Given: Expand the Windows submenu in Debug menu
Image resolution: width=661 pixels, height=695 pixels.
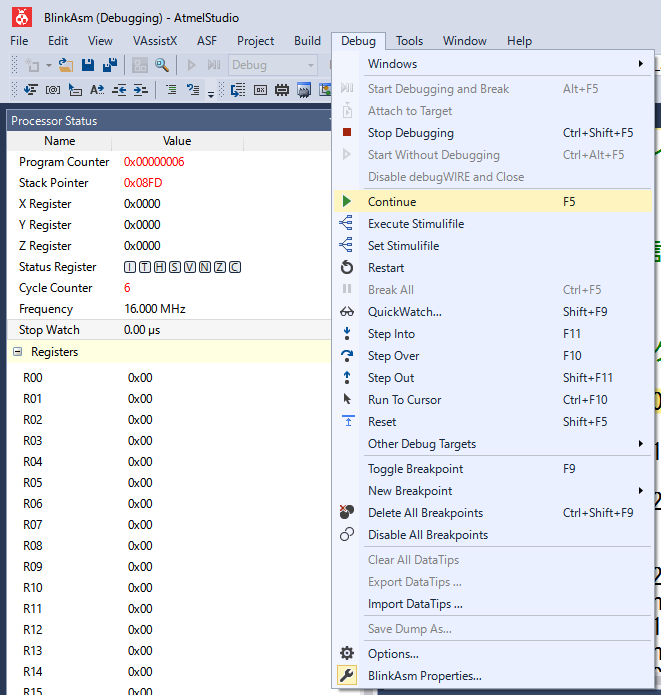Looking at the screenshot, I should 493,64.
